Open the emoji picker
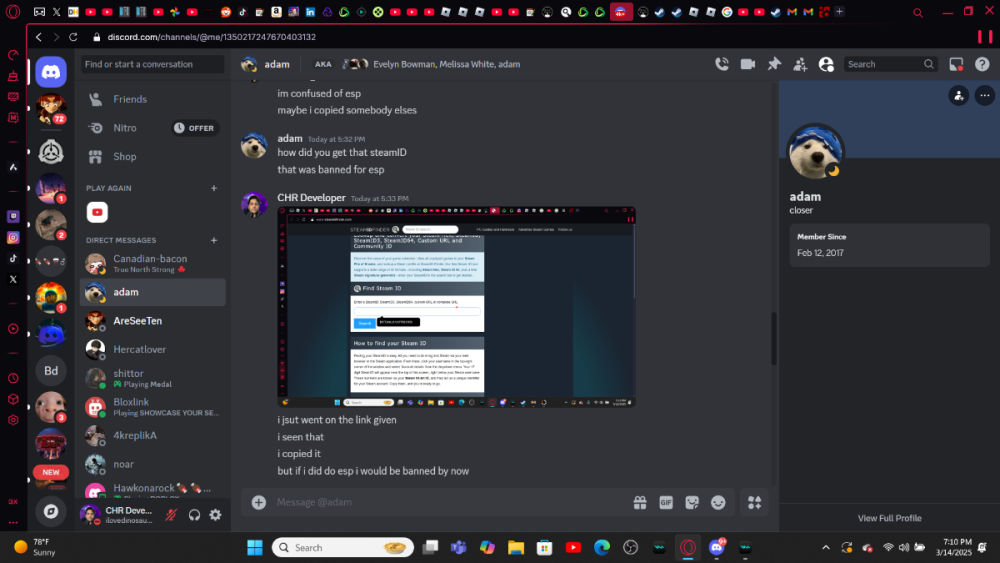1000x563 pixels. click(718, 502)
